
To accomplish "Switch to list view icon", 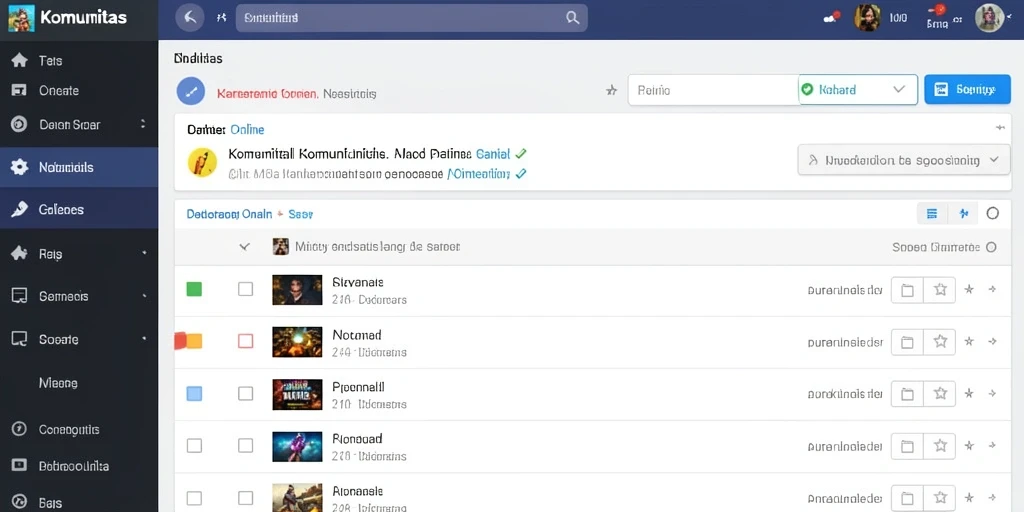I will click(932, 213).
